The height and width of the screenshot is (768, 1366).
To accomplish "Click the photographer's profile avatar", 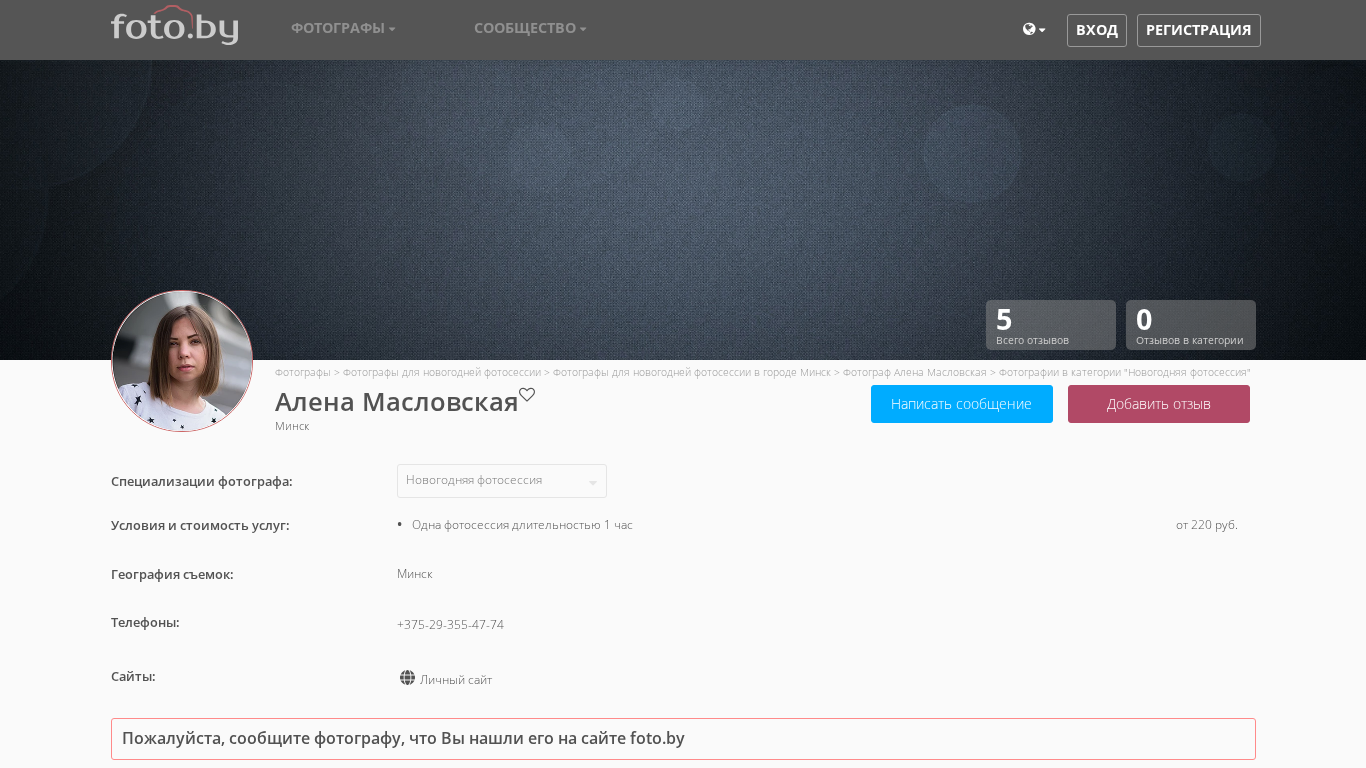I will [182, 361].
